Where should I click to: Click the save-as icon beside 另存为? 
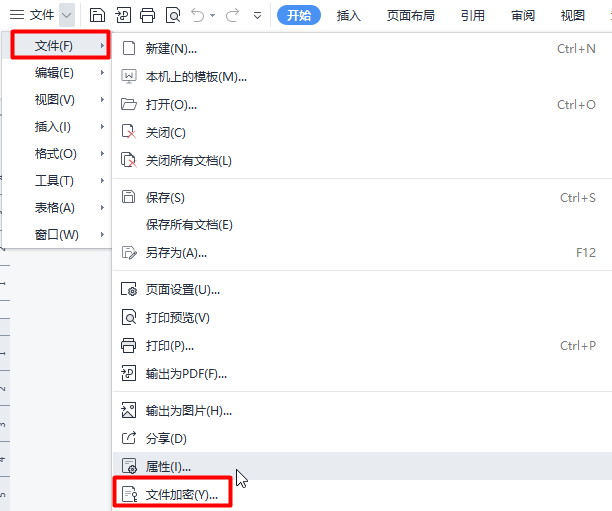(129, 253)
